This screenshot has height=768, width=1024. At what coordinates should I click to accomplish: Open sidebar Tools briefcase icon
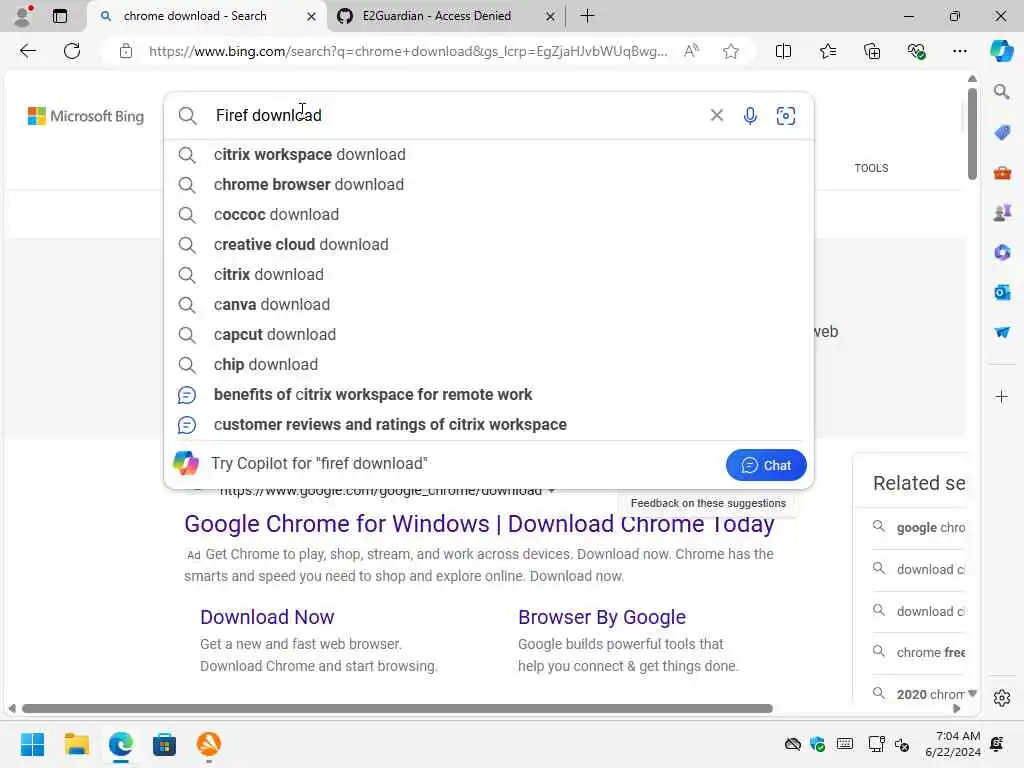point(1002,173)
